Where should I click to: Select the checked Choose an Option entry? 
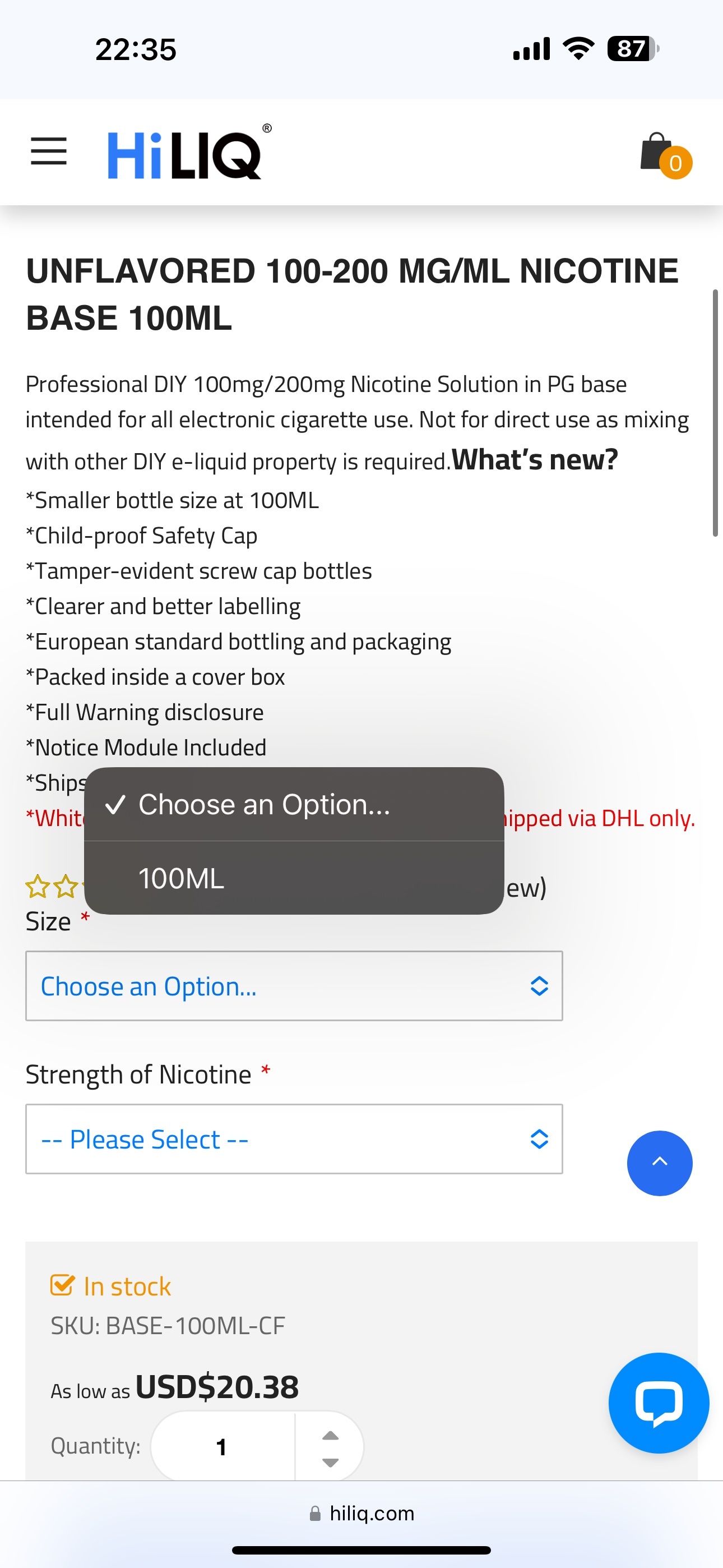point(264,805)
